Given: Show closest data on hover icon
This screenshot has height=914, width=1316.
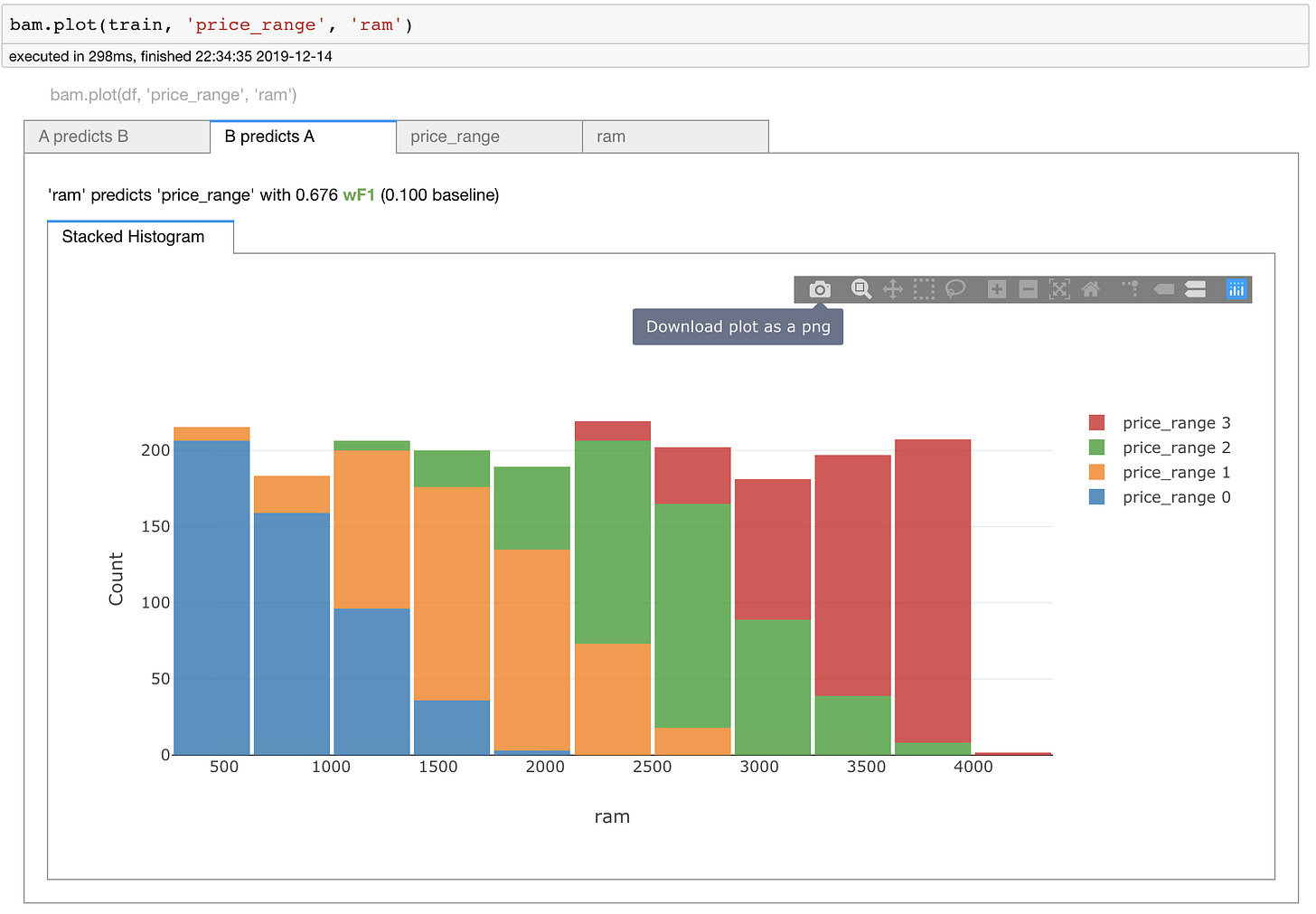Looking at the screenshot, I should (x=1163, y=289).
